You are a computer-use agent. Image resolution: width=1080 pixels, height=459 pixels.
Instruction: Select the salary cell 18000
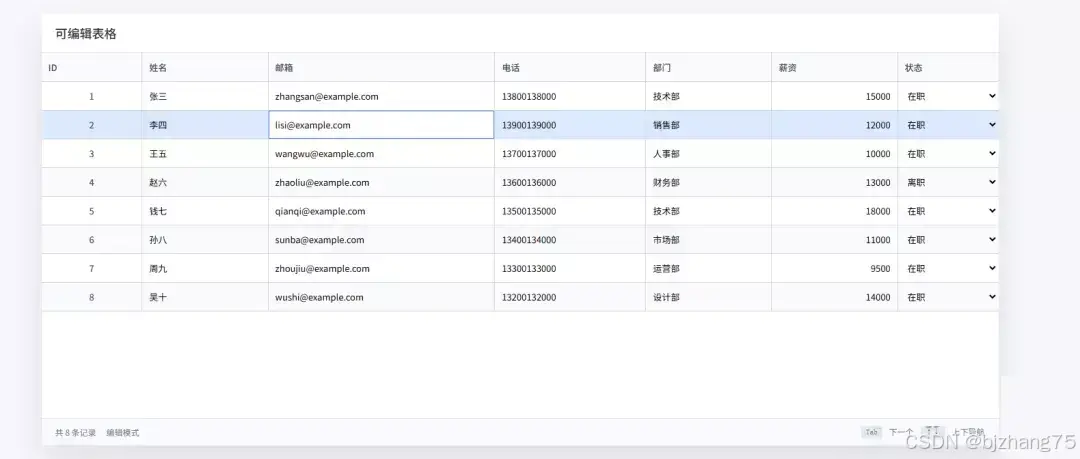coord(834,211)
